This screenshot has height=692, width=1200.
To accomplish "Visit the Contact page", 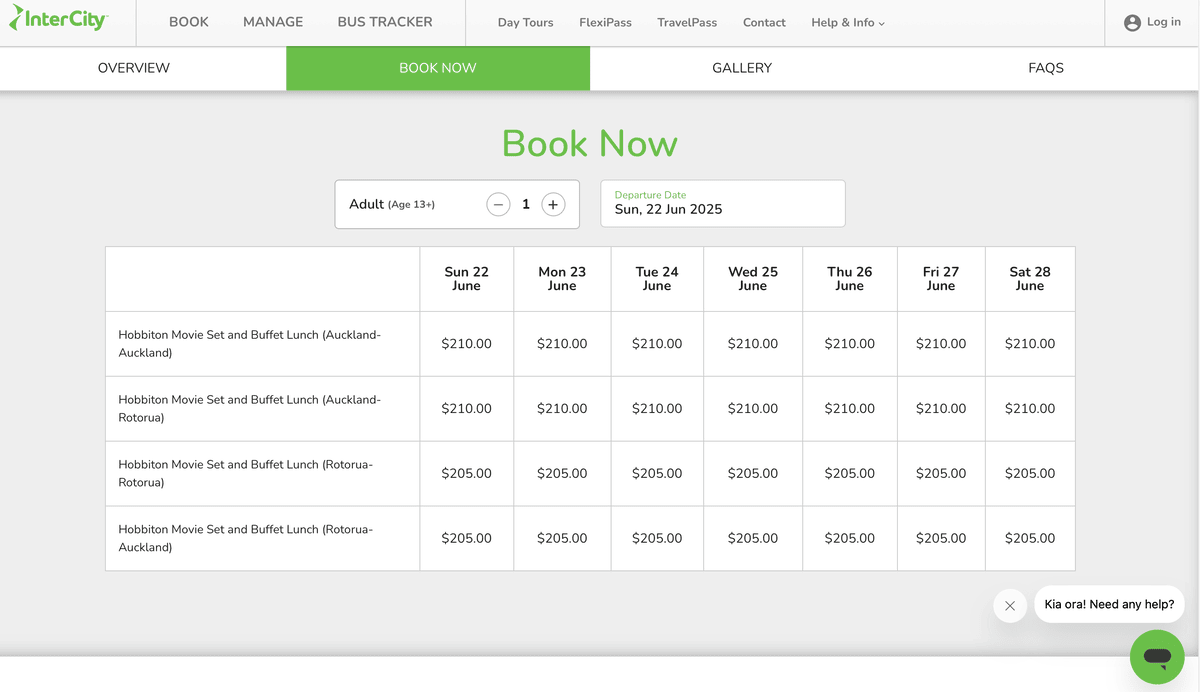I will tap(764, 22).
